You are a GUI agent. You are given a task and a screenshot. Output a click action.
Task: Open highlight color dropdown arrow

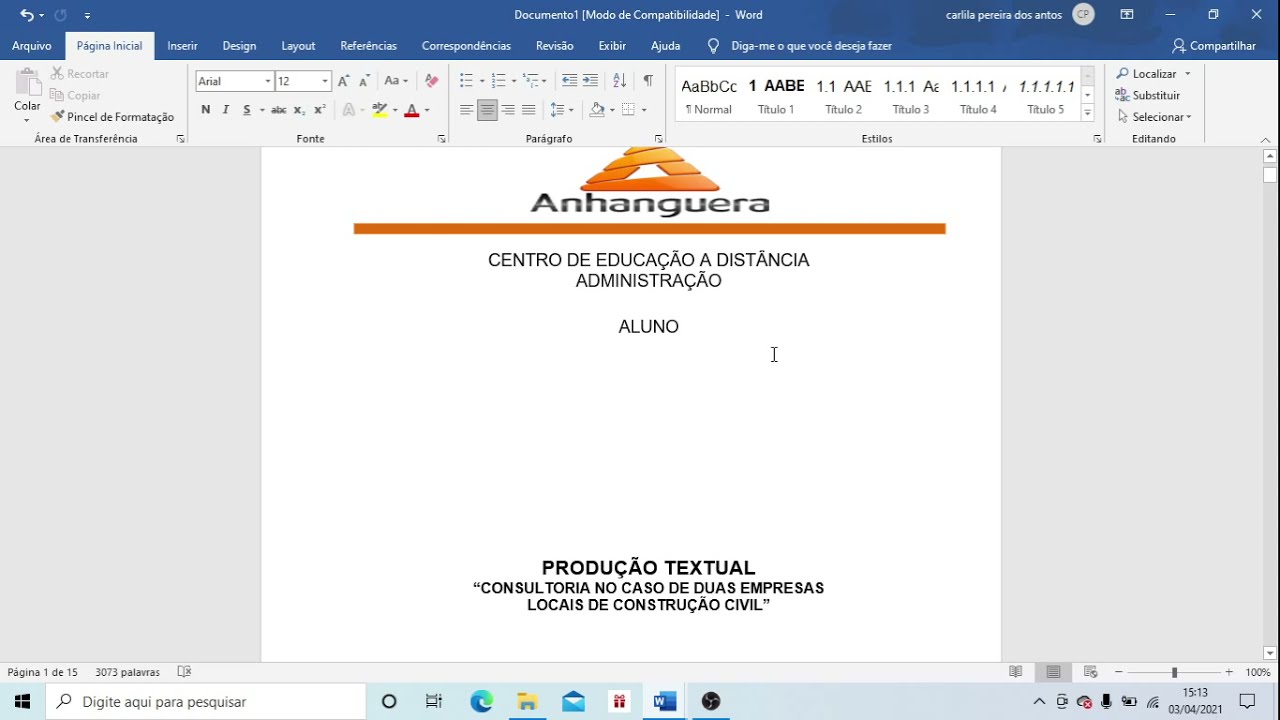tap(395, 110)
